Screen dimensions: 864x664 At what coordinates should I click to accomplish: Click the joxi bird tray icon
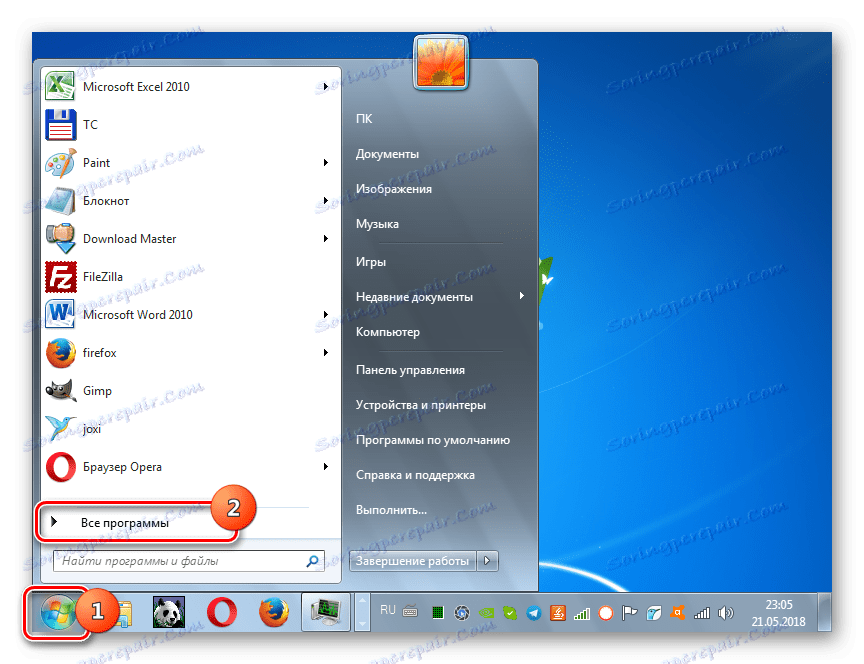tap(654, 613)
